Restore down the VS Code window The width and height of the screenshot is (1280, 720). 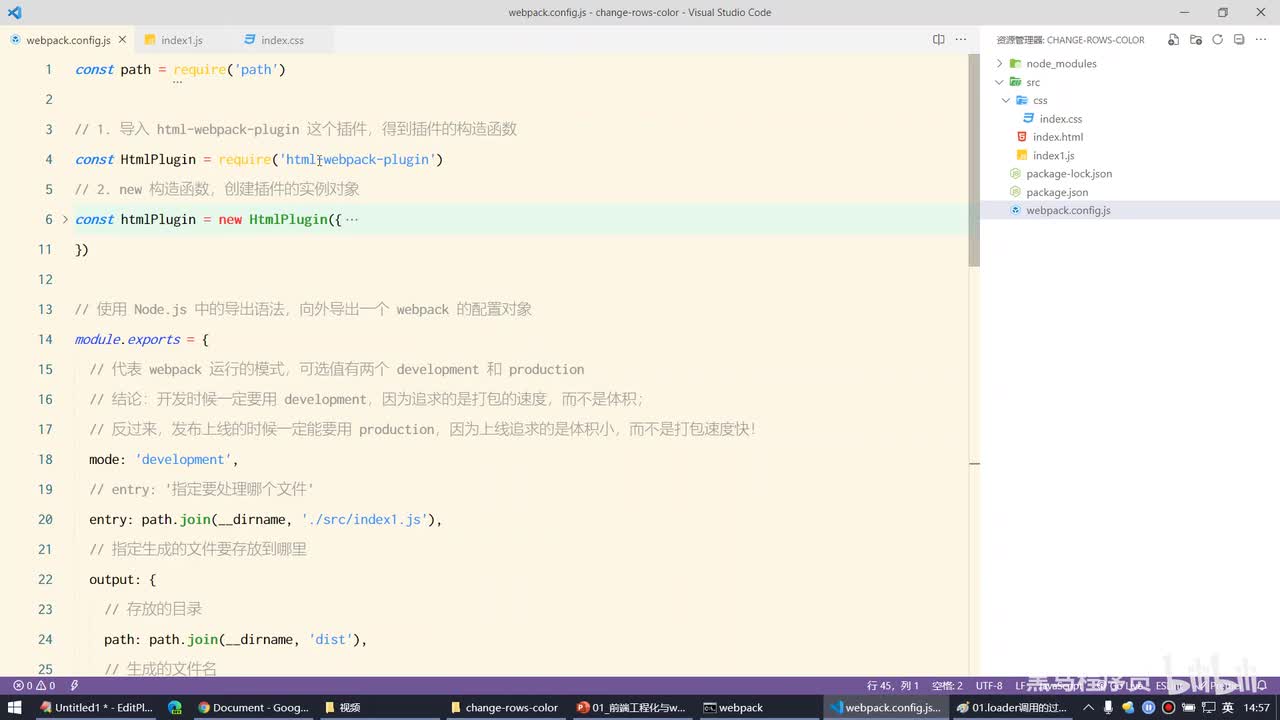[1222, 12]
